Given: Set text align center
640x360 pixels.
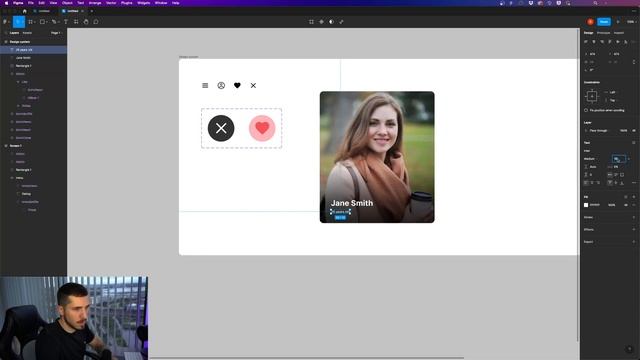Looking at the screenshot, I should pos(592,182).
